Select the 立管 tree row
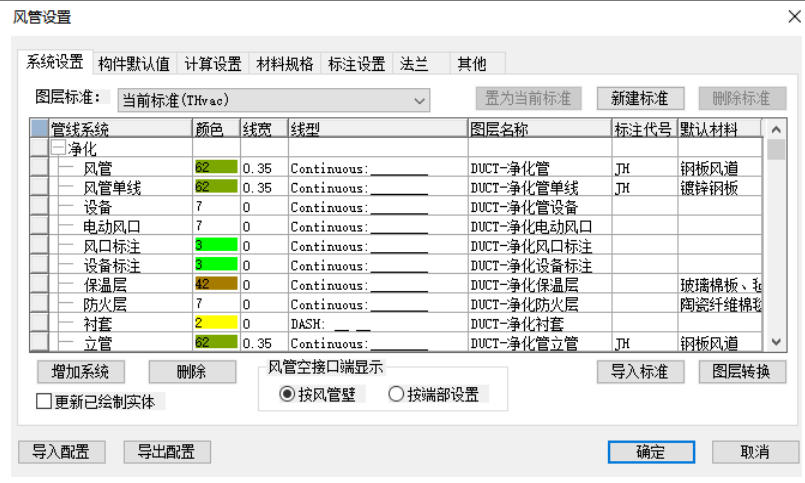 pos(98,343)
